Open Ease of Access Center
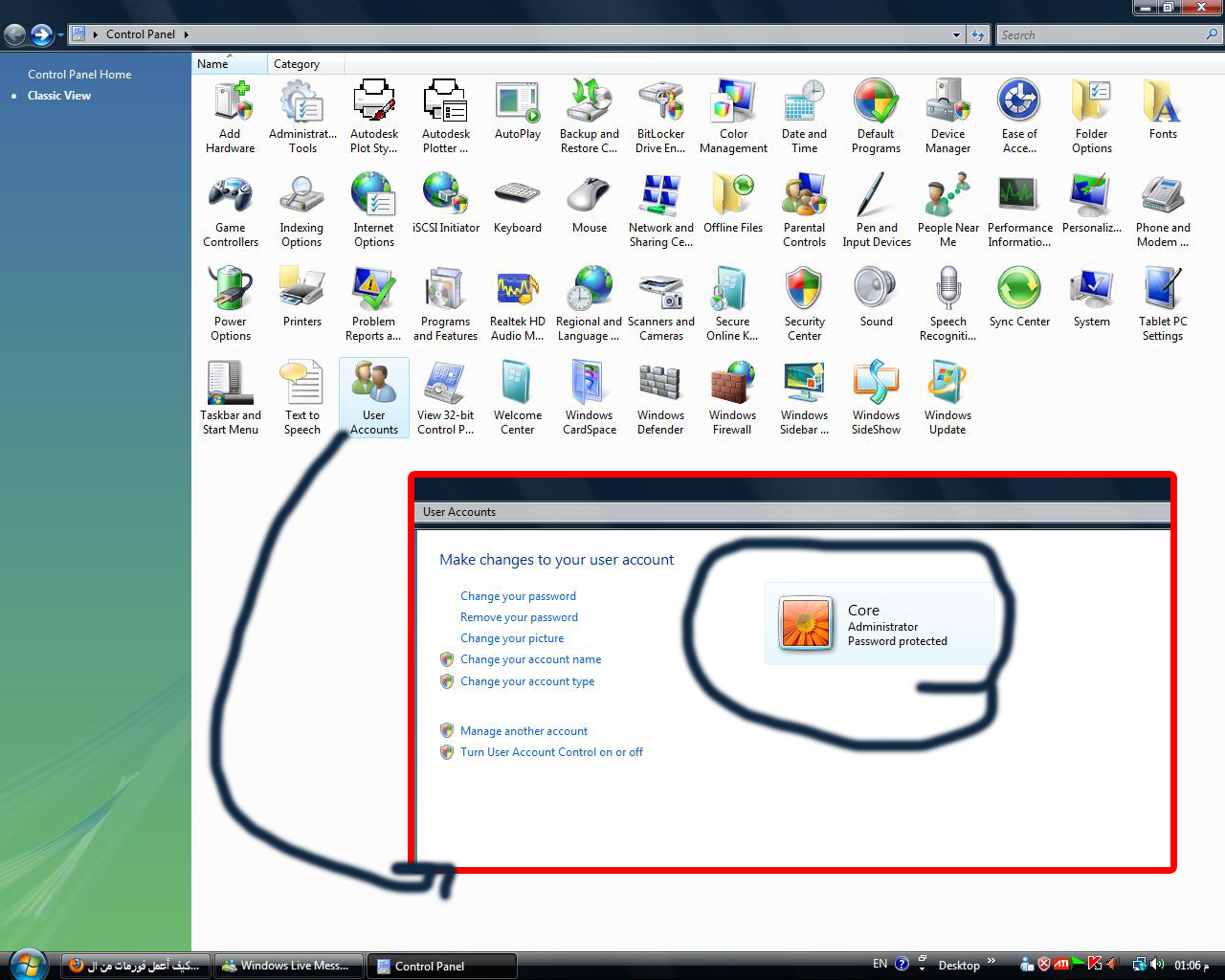1225x980 pixels. (x=1019, y=117)
